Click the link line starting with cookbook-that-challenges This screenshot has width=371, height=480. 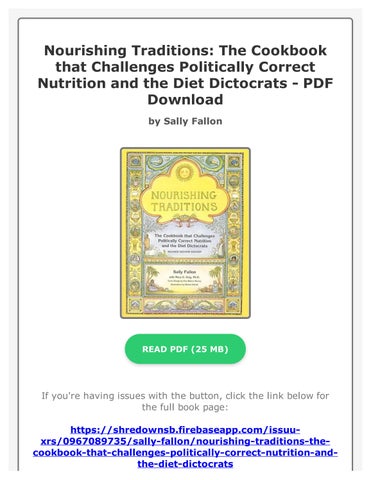click(185, 452)
